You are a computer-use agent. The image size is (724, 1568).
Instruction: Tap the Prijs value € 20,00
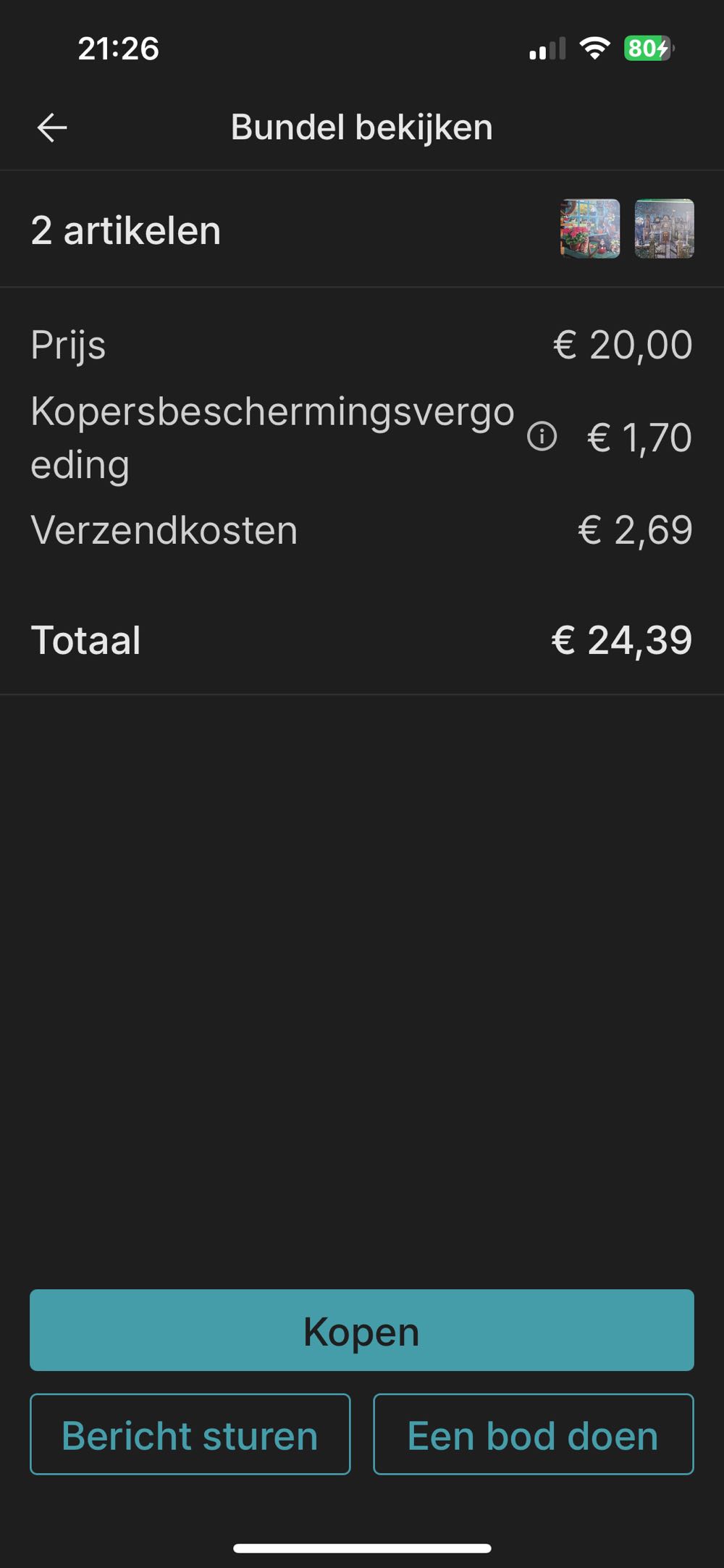623,345
